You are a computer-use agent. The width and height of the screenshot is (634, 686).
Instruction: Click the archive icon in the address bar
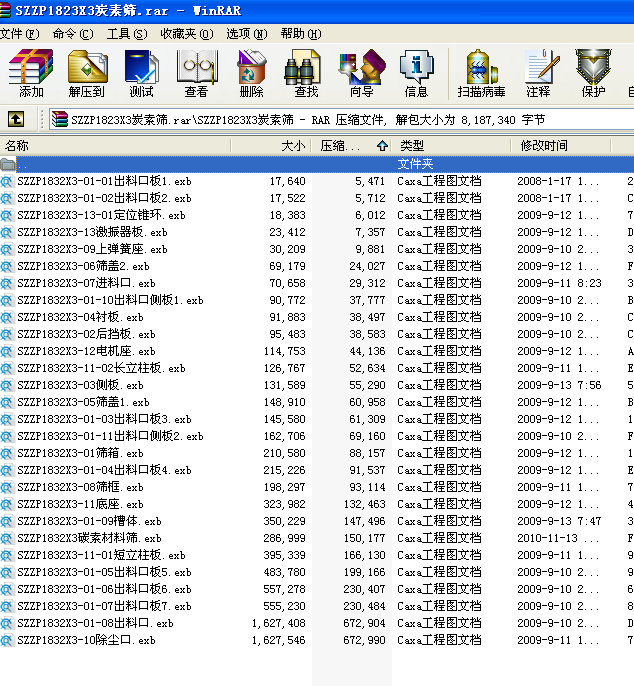pyautogui.click(x=60, y=119)
